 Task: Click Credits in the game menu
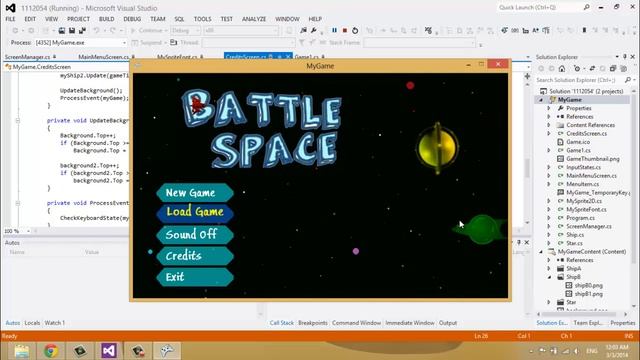click(x=195, y=256)
